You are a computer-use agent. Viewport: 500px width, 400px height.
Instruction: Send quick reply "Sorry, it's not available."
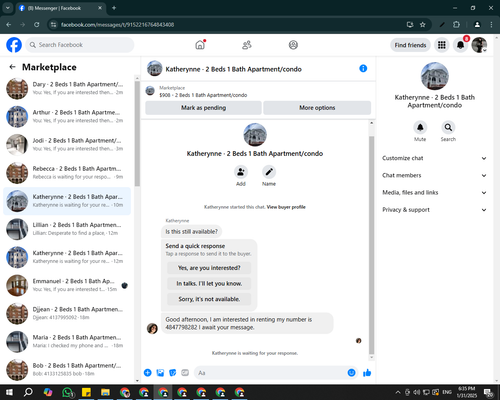(209, 299)
